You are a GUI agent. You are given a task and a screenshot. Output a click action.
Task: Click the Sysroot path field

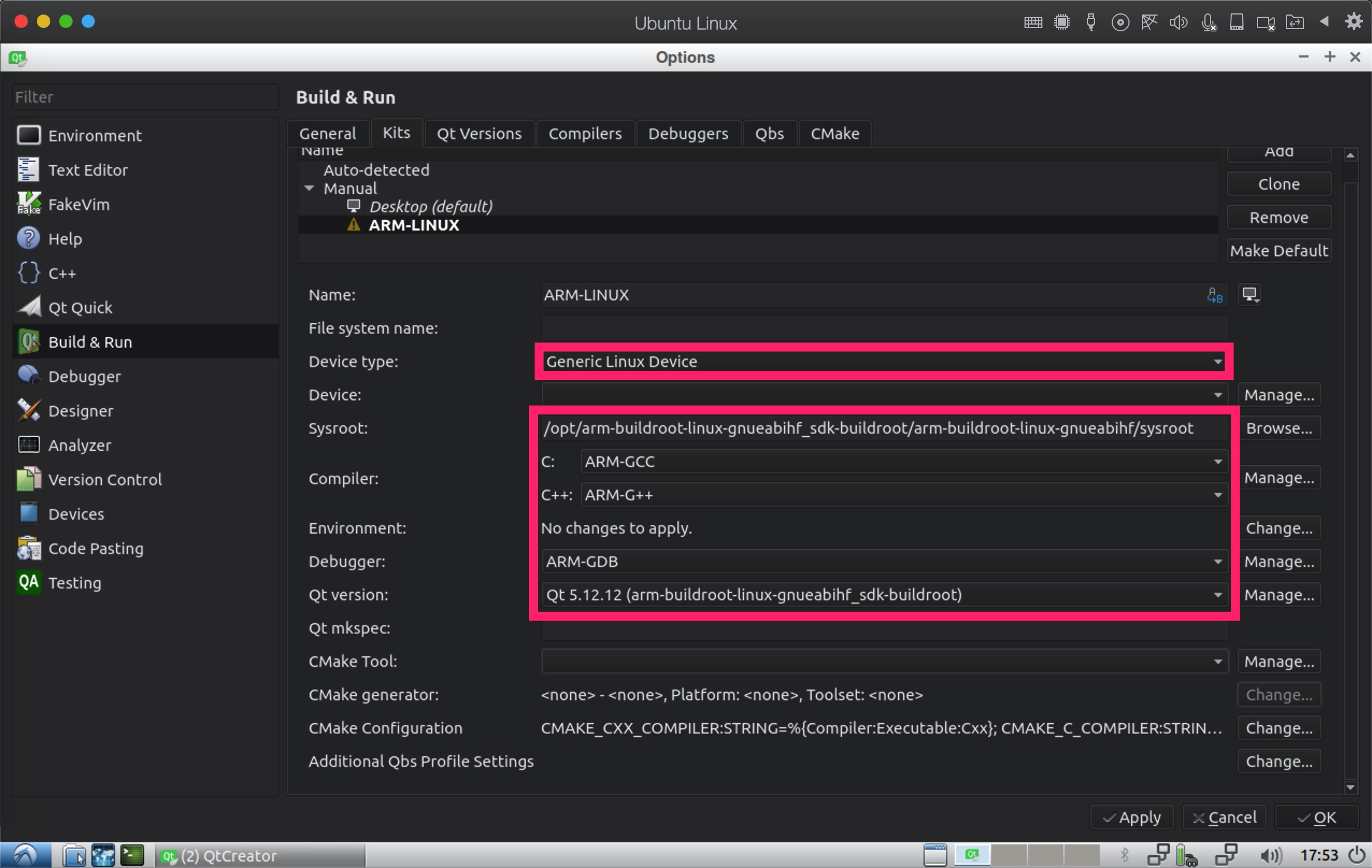click(885, 428)
